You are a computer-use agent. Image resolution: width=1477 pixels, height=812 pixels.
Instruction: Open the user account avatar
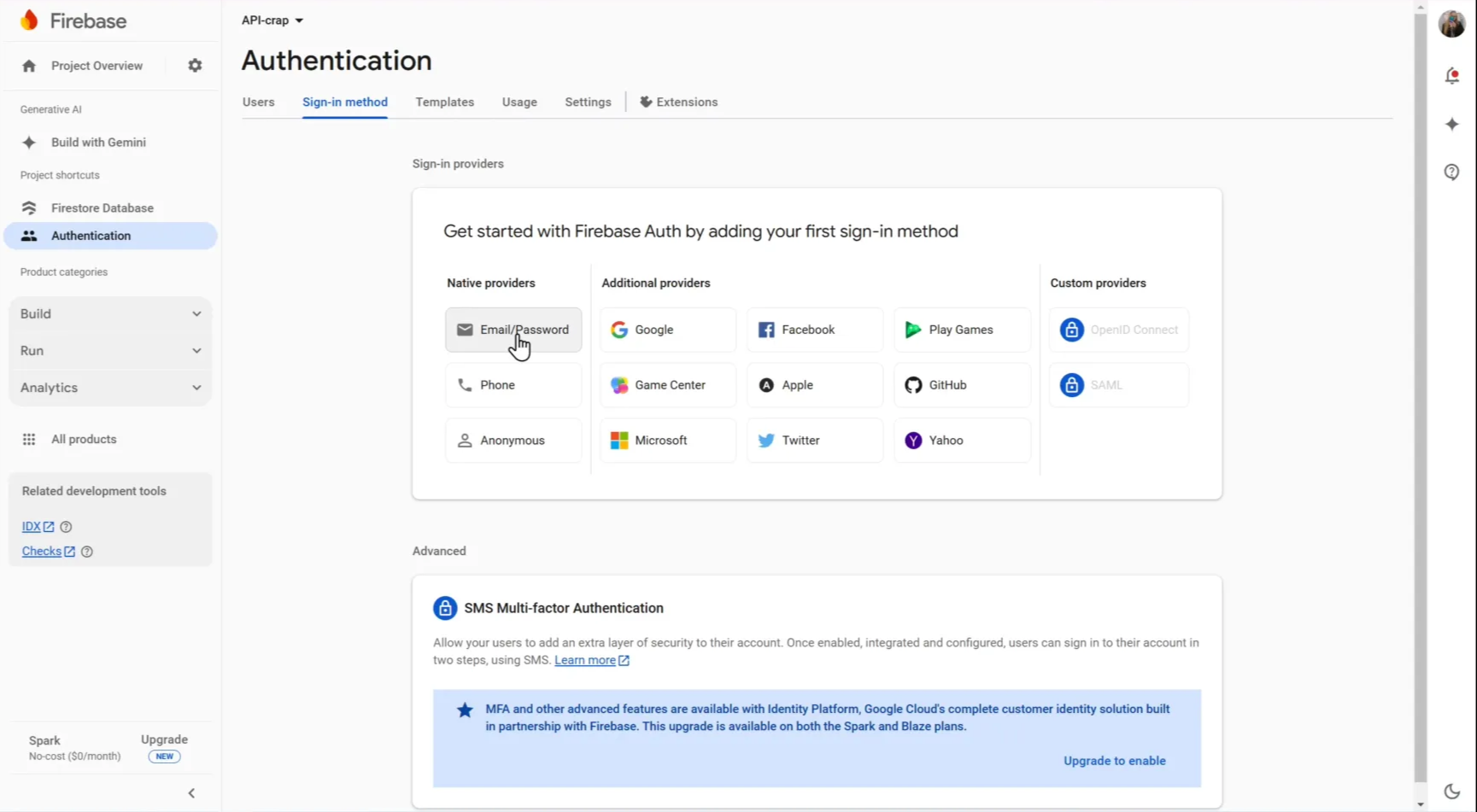click(1452, 24)
